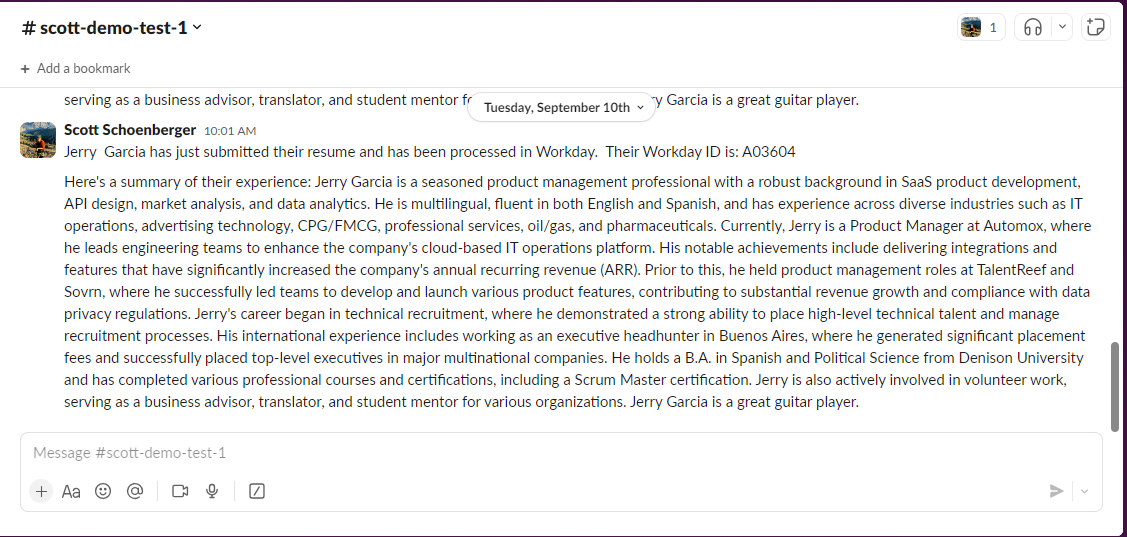
Task: Open Scott Schoenberger's profile from his name
Action: point(130,129)
